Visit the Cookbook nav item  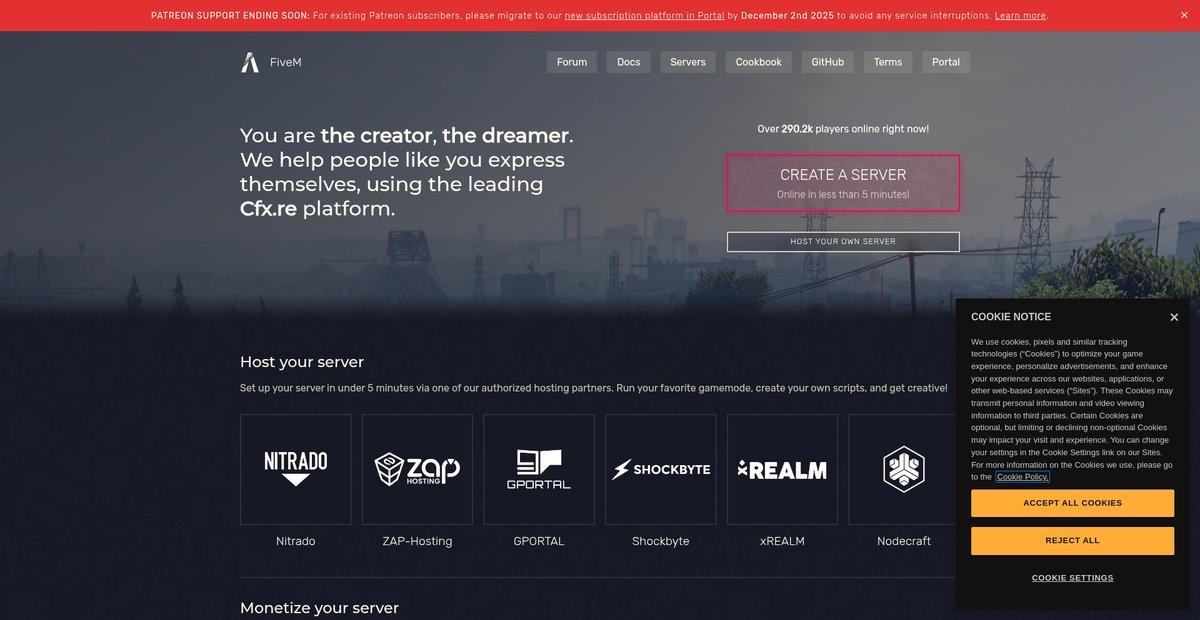[x=759, y=62]
